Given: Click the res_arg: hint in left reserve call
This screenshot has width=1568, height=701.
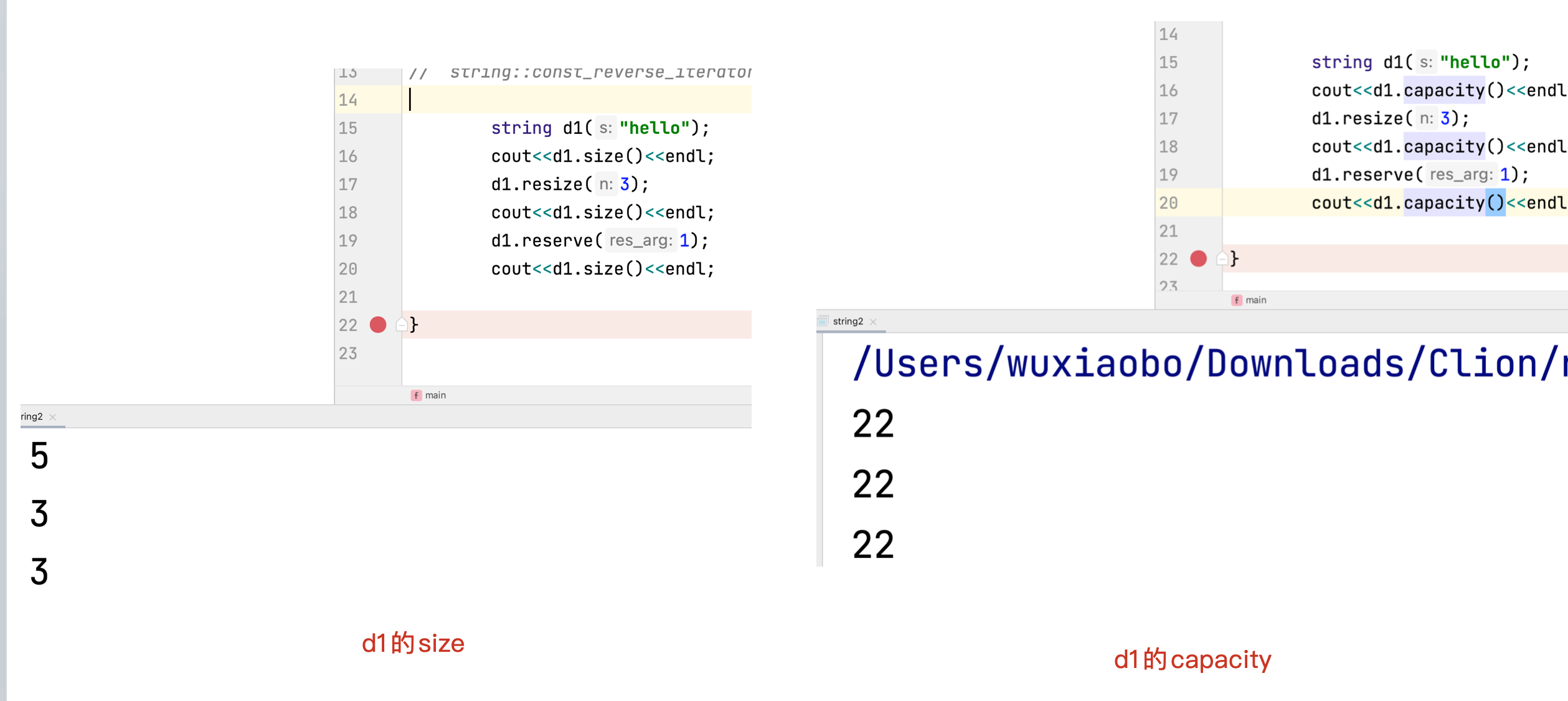Looking at the screenshot, I should pyautogui.click(x=640, y=241).
